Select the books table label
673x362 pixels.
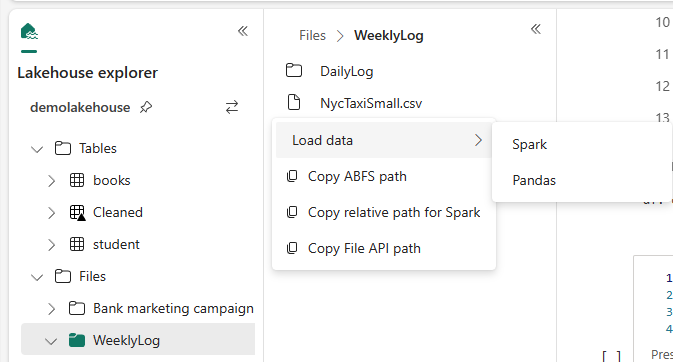click(x=112, y=180)
